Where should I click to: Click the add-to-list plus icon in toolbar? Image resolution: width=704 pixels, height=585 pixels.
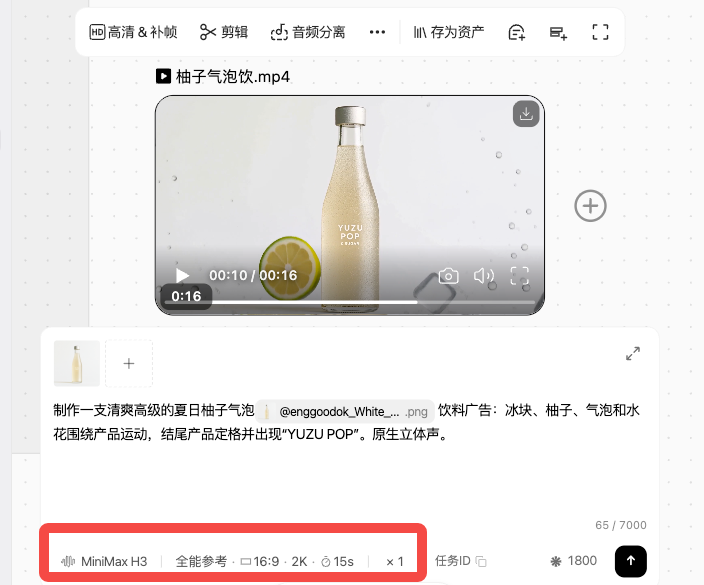pos(558,32)
